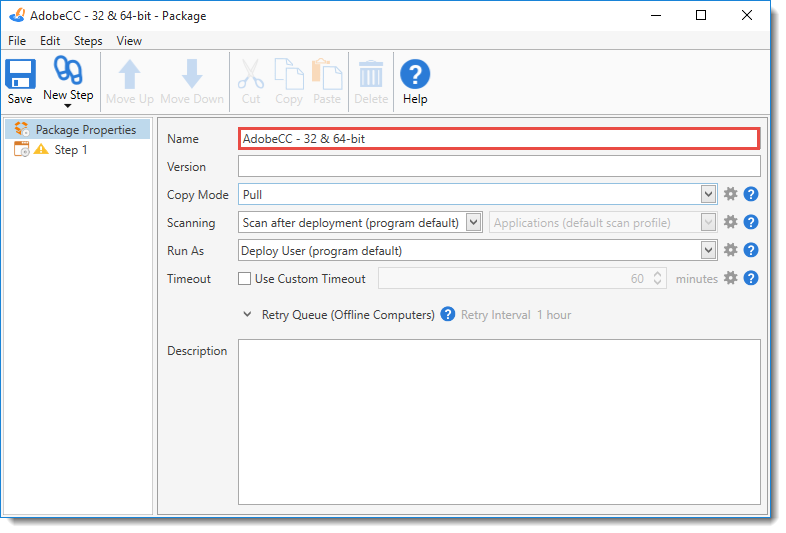Click the Step 1 warning triangle icon
Viewport: 786px width, 533px height.
point(41,149)
